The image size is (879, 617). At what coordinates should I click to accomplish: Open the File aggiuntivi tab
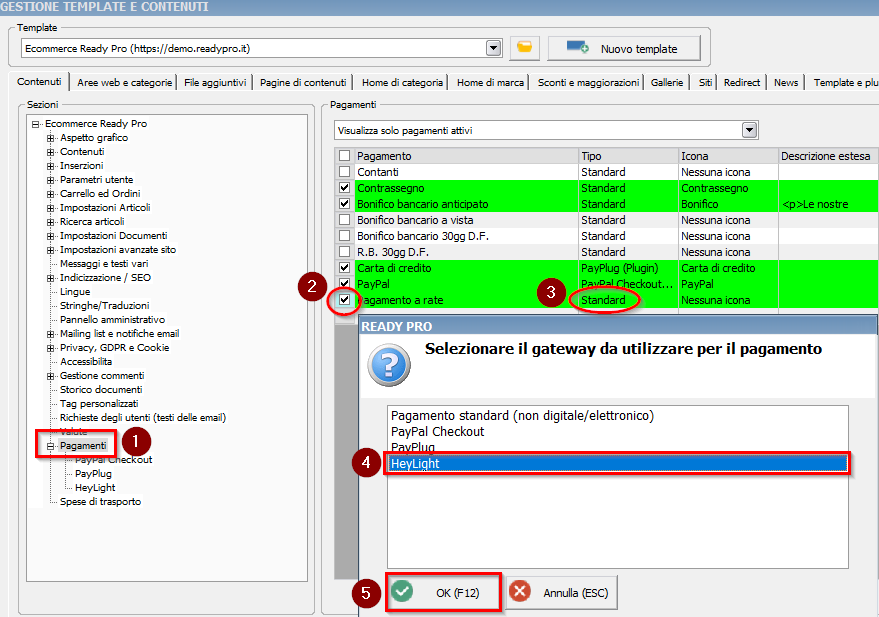(x=215, y=82)
